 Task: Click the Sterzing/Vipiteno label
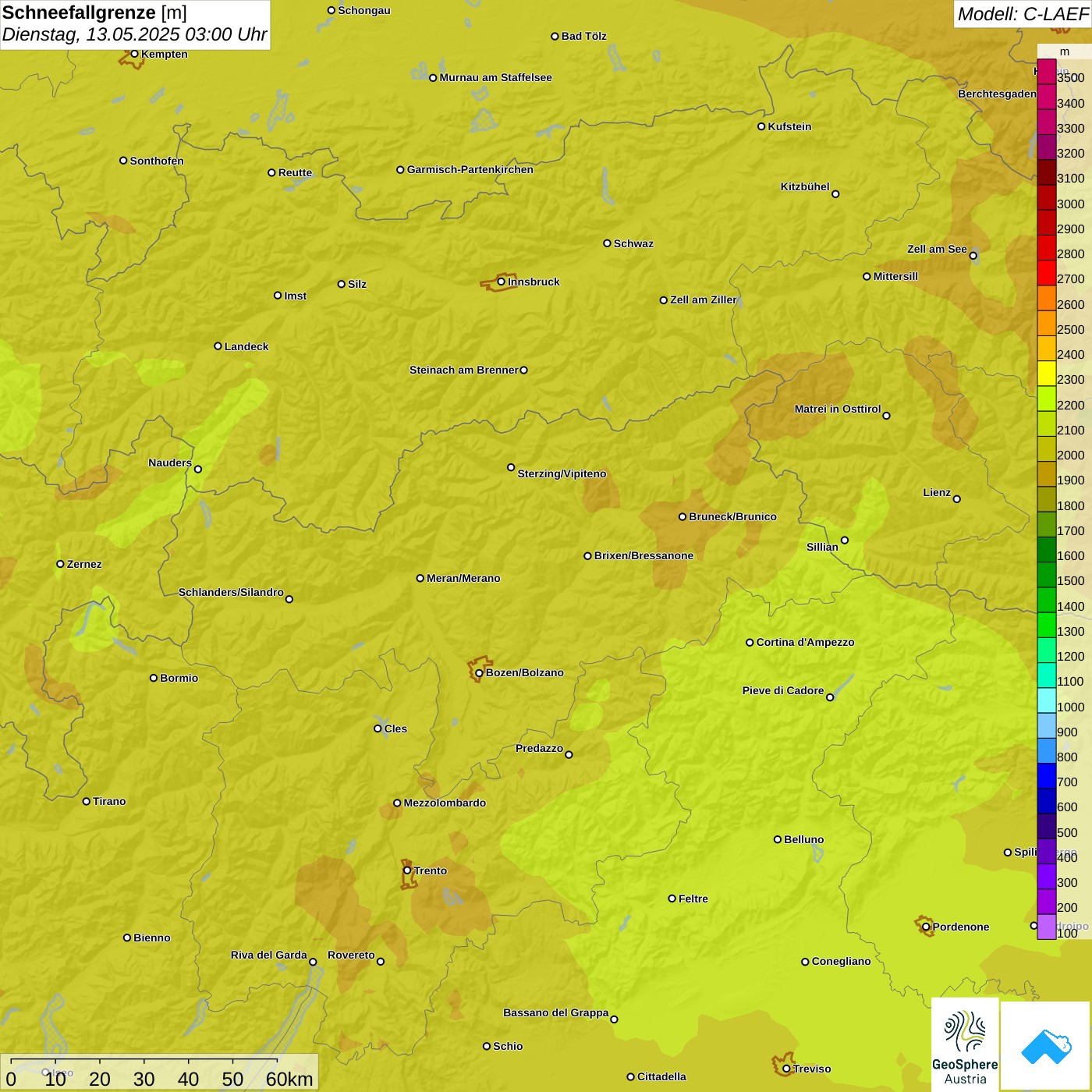[562, 473]
